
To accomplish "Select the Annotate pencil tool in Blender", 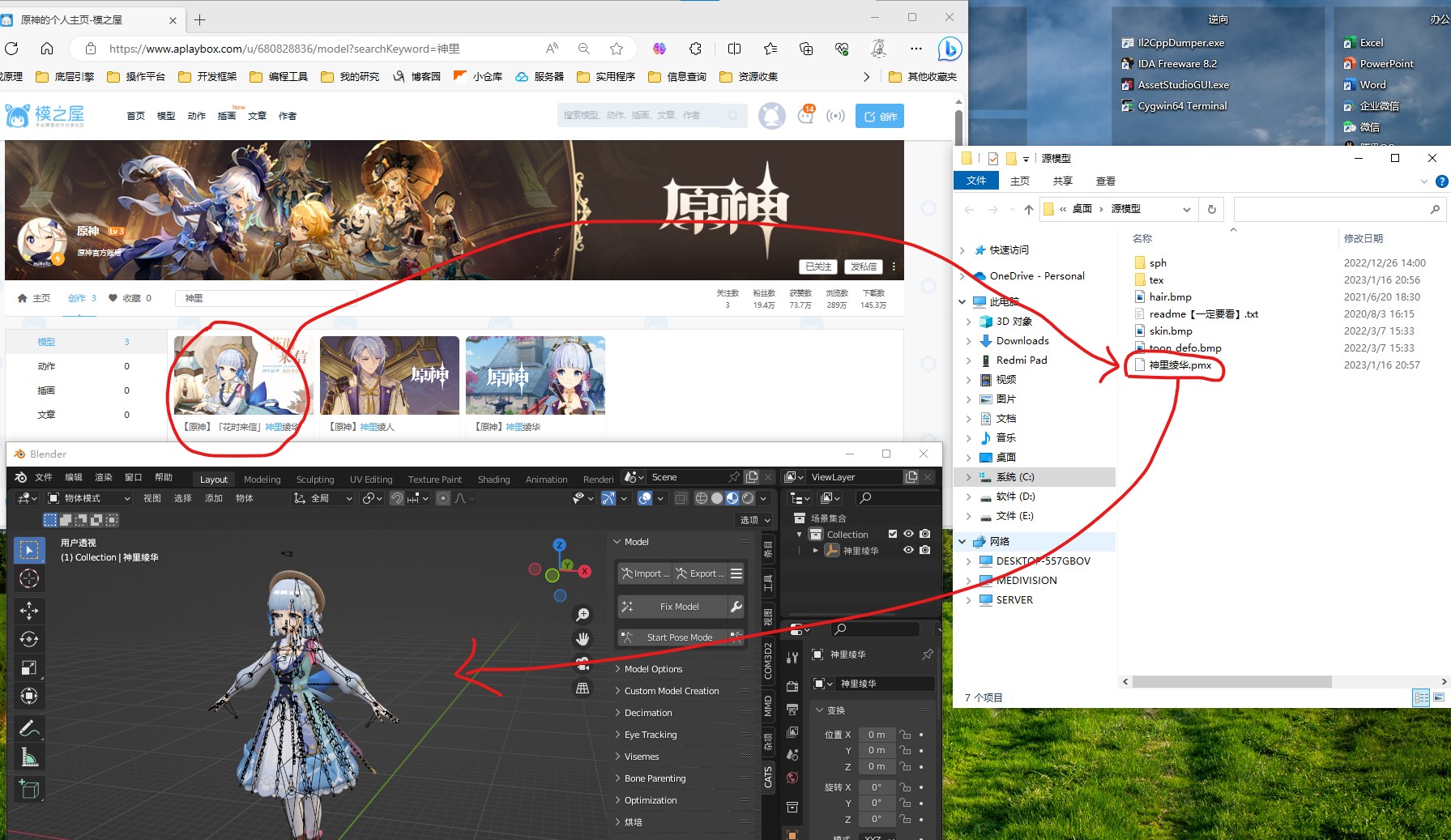I will (29, 729).
